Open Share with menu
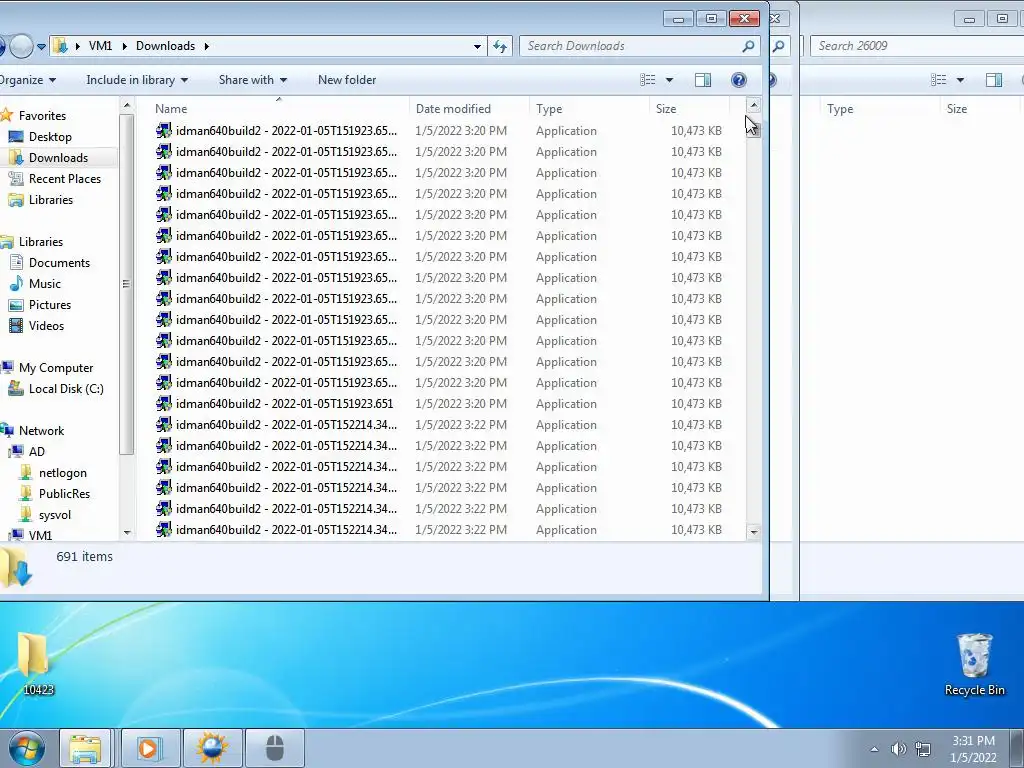Screen dimensions: 1024x768 pos(253,80)
